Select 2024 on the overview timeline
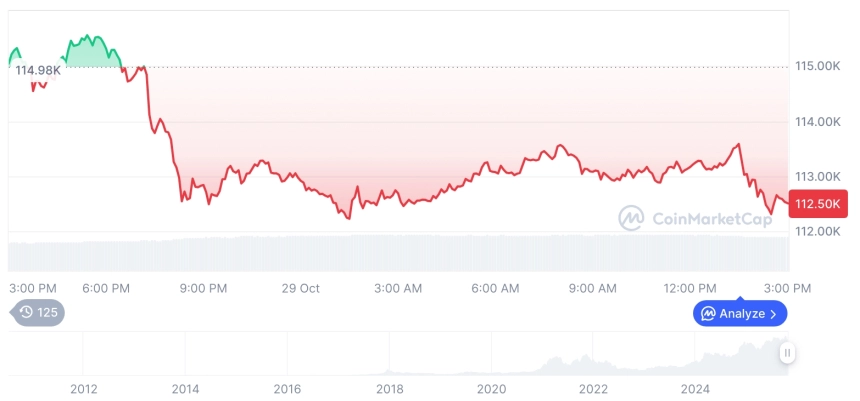 pos(695,389)
